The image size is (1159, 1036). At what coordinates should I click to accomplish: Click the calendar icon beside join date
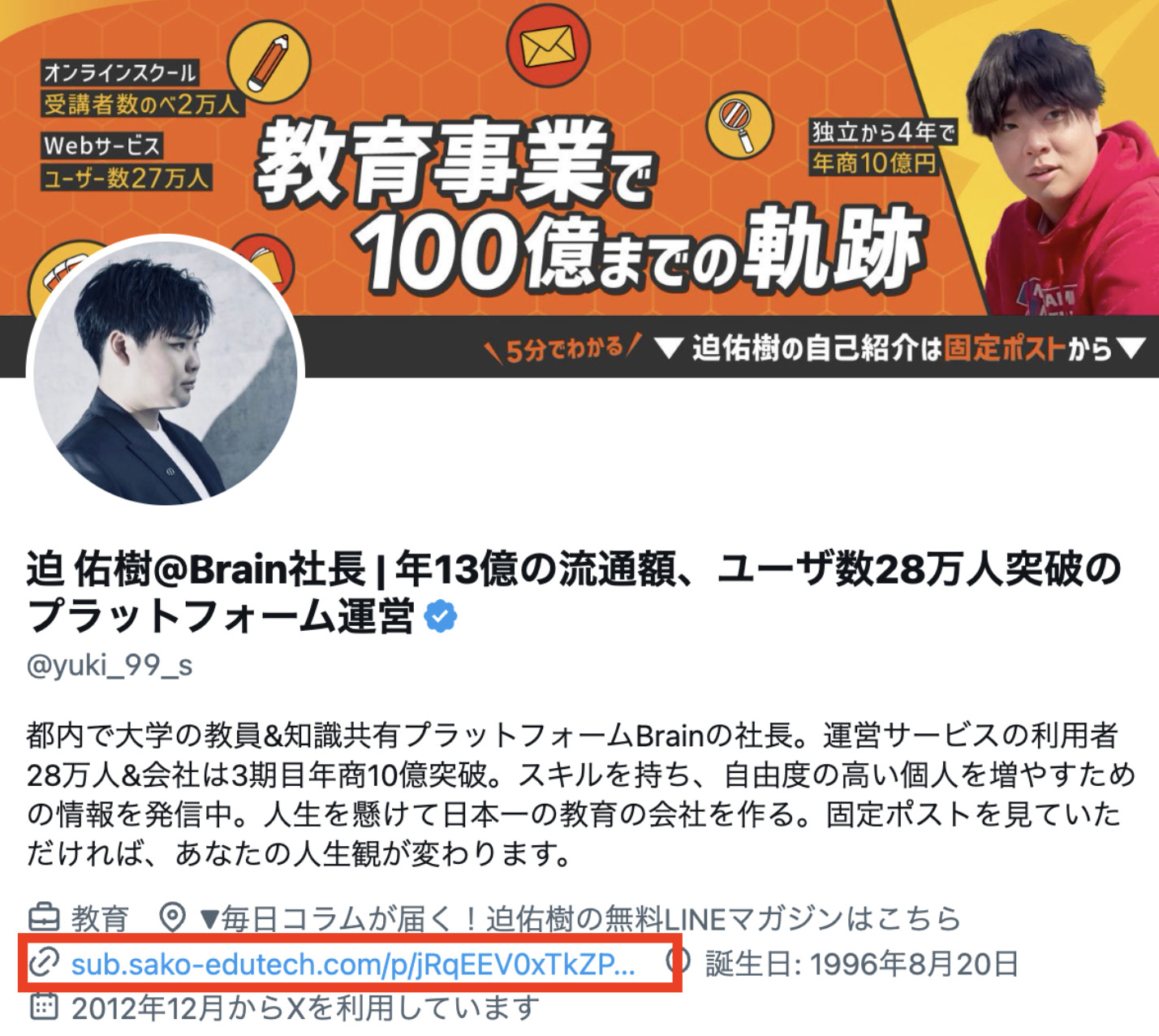44,1007
